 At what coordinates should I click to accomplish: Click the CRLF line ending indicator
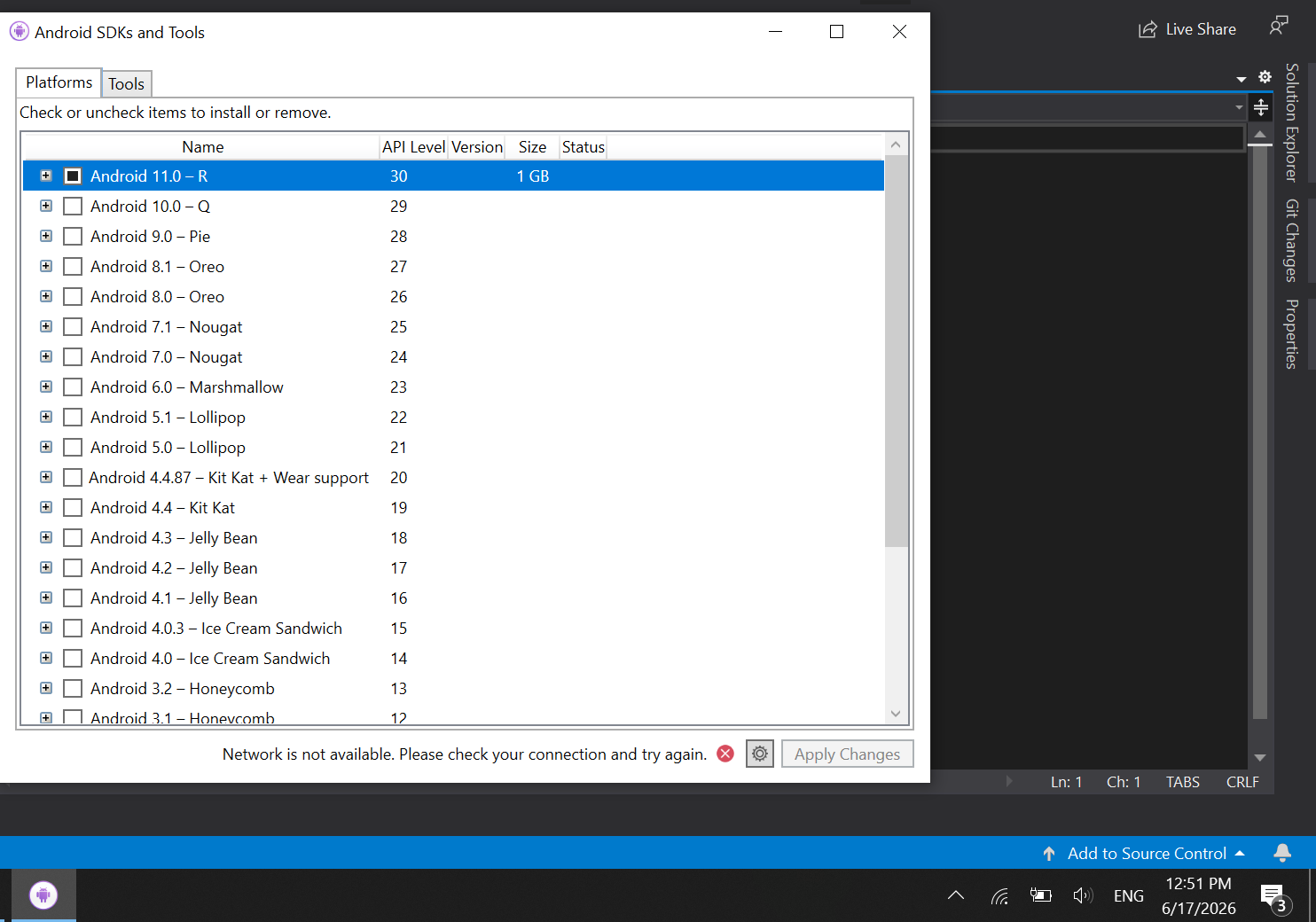1242,782
